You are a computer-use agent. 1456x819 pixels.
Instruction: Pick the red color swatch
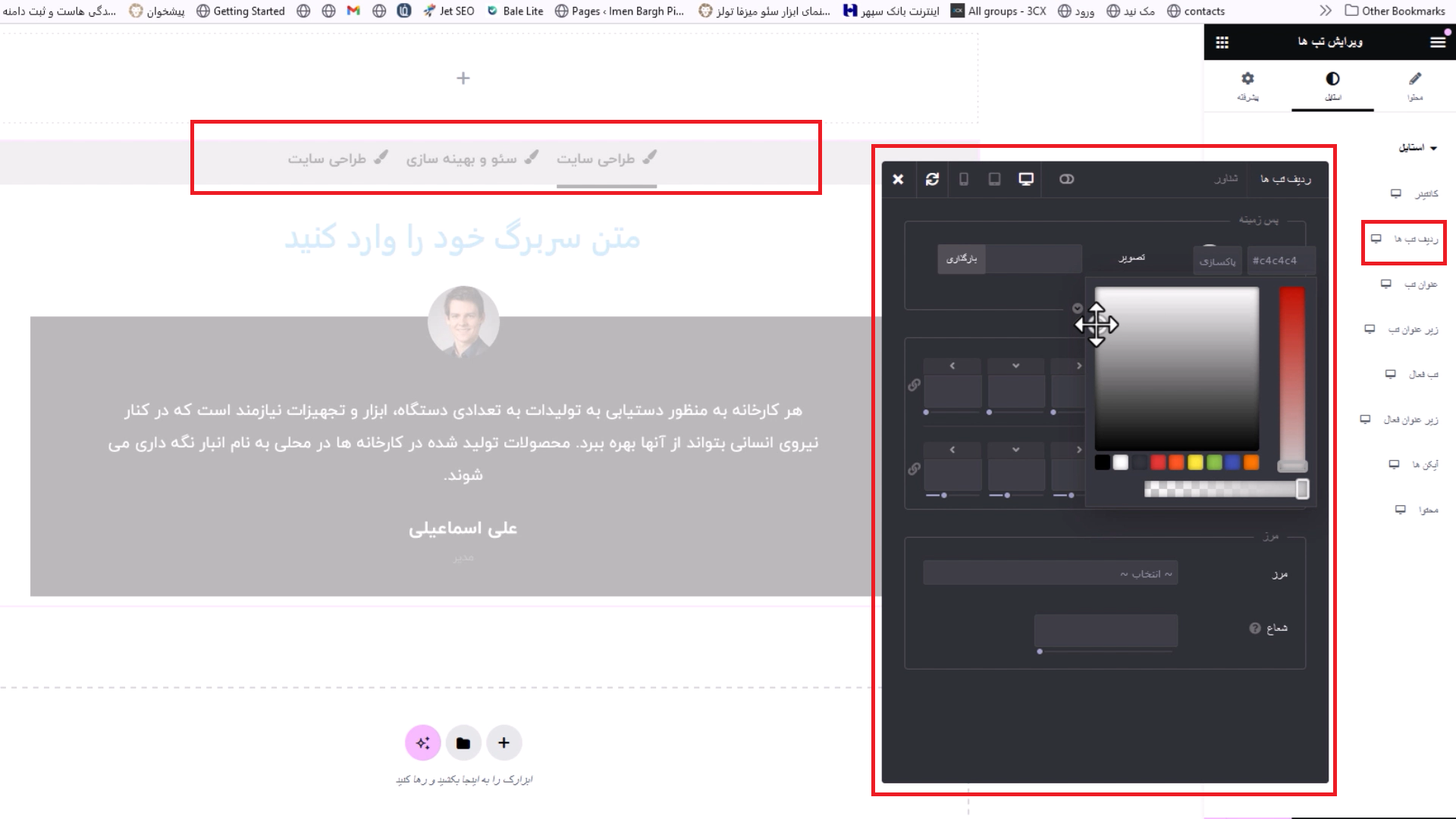pos(1158,463)
